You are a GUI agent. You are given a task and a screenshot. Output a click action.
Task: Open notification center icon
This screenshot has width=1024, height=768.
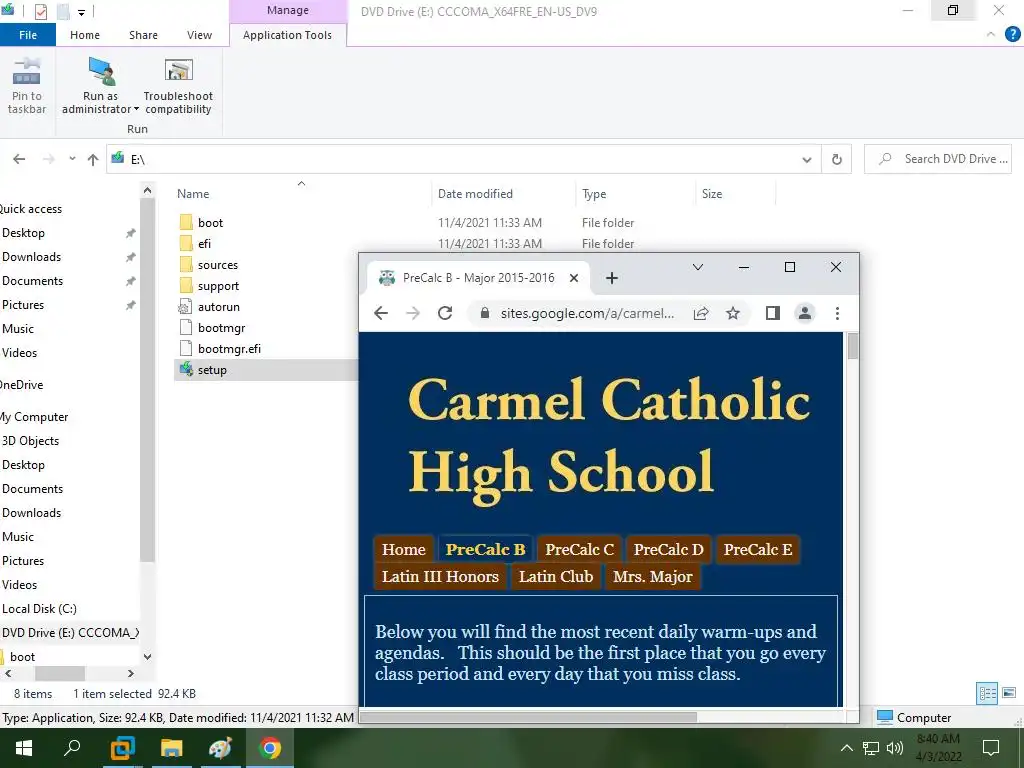pyautogui.click(x=991, y=748)
